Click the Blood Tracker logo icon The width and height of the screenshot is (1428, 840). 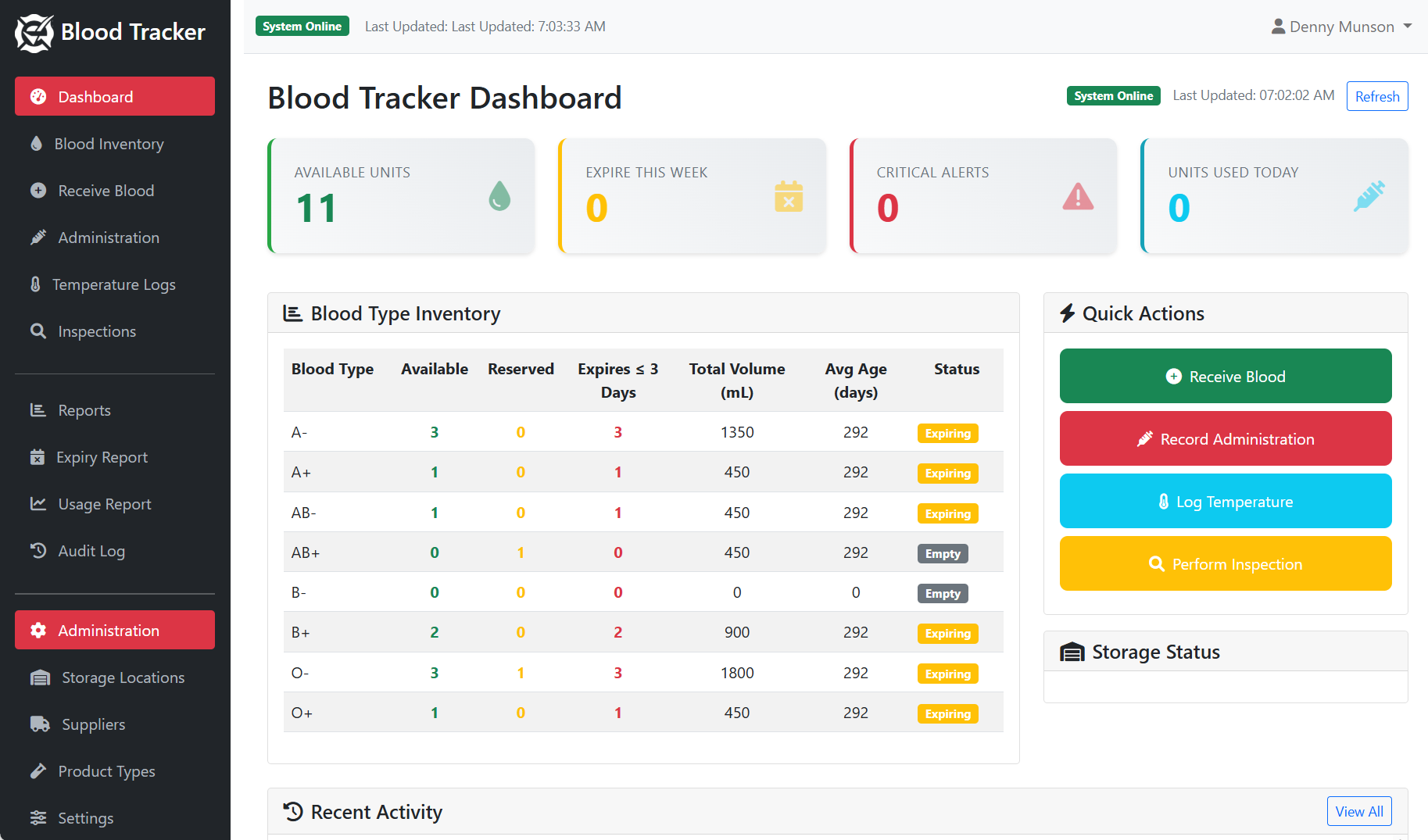pos(34,33)
